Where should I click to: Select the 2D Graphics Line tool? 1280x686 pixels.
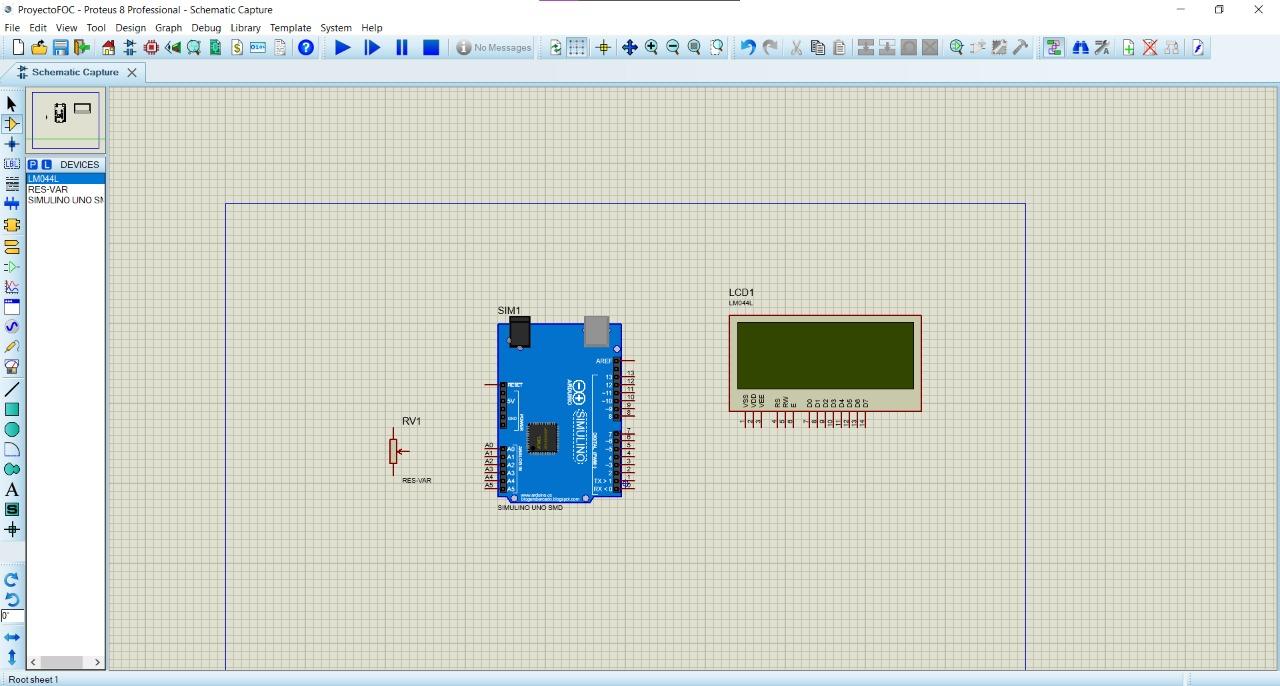12,389
